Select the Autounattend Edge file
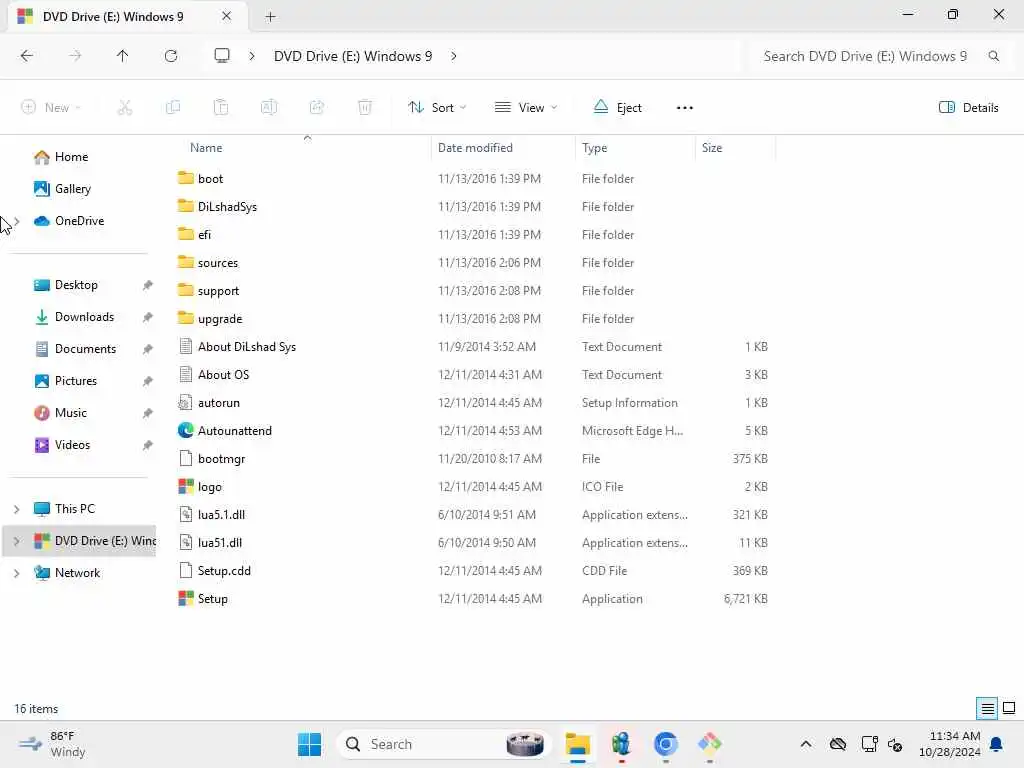The width and height of the screenshot is (1024, 768). click(225, 431)
